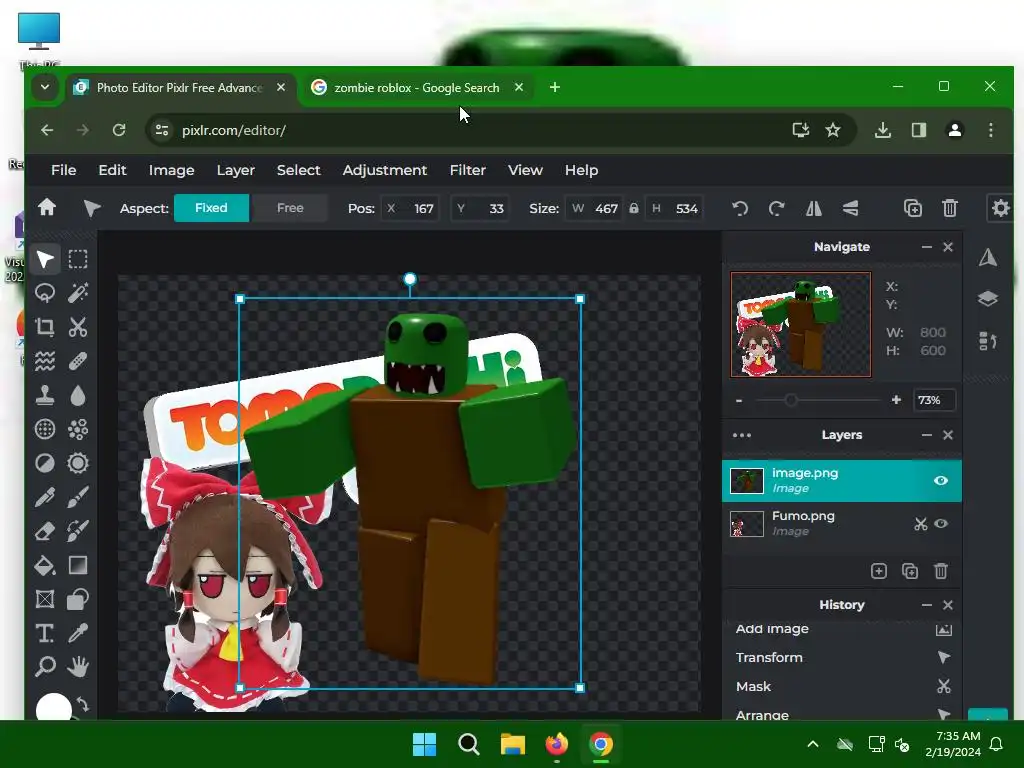Screen dimensions: 1024x768
Task: Toggle visibility of image.png layer
Action: (x=940, y=481)
